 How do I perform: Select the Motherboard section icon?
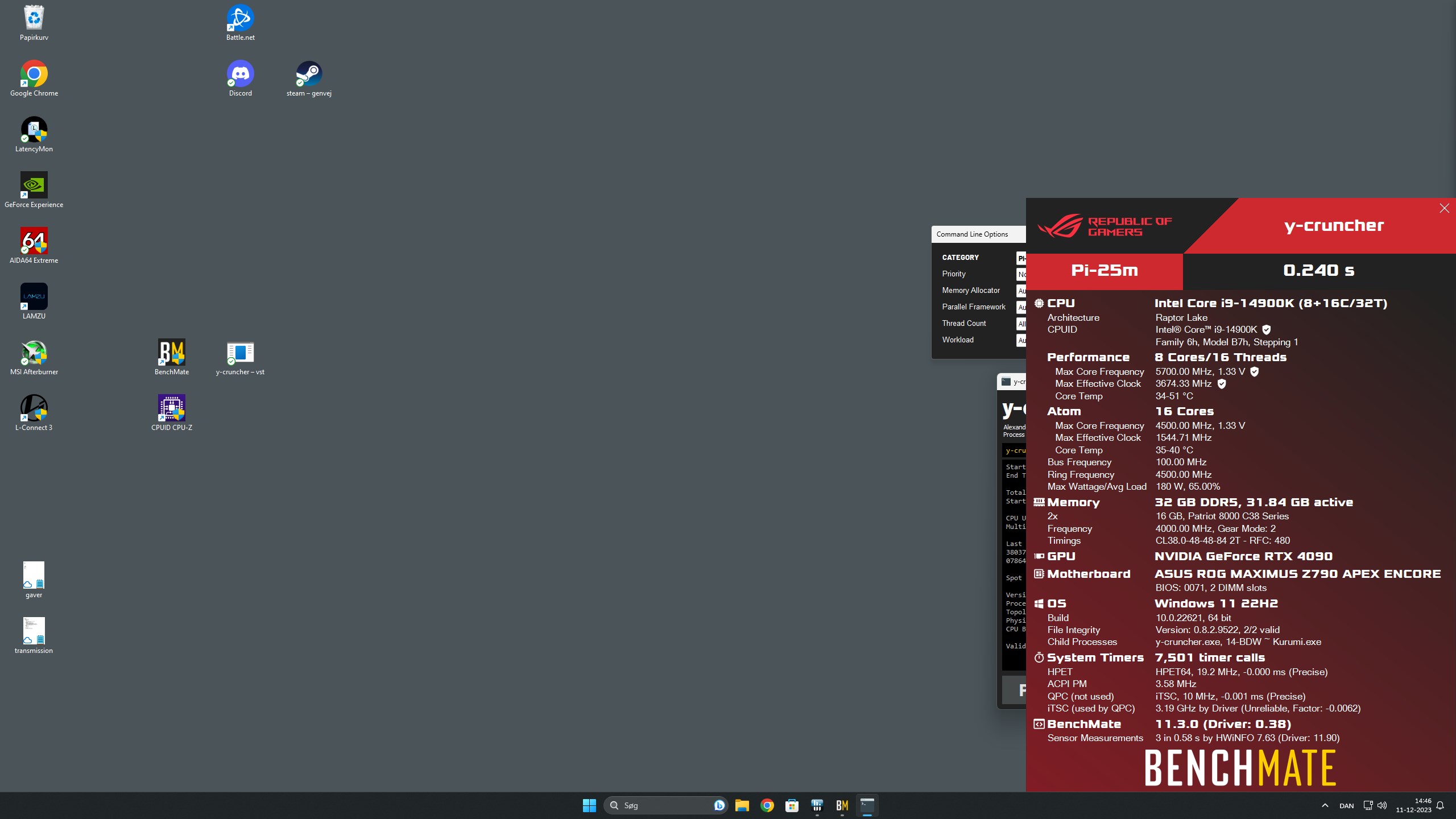click(x=1039, y=574)
